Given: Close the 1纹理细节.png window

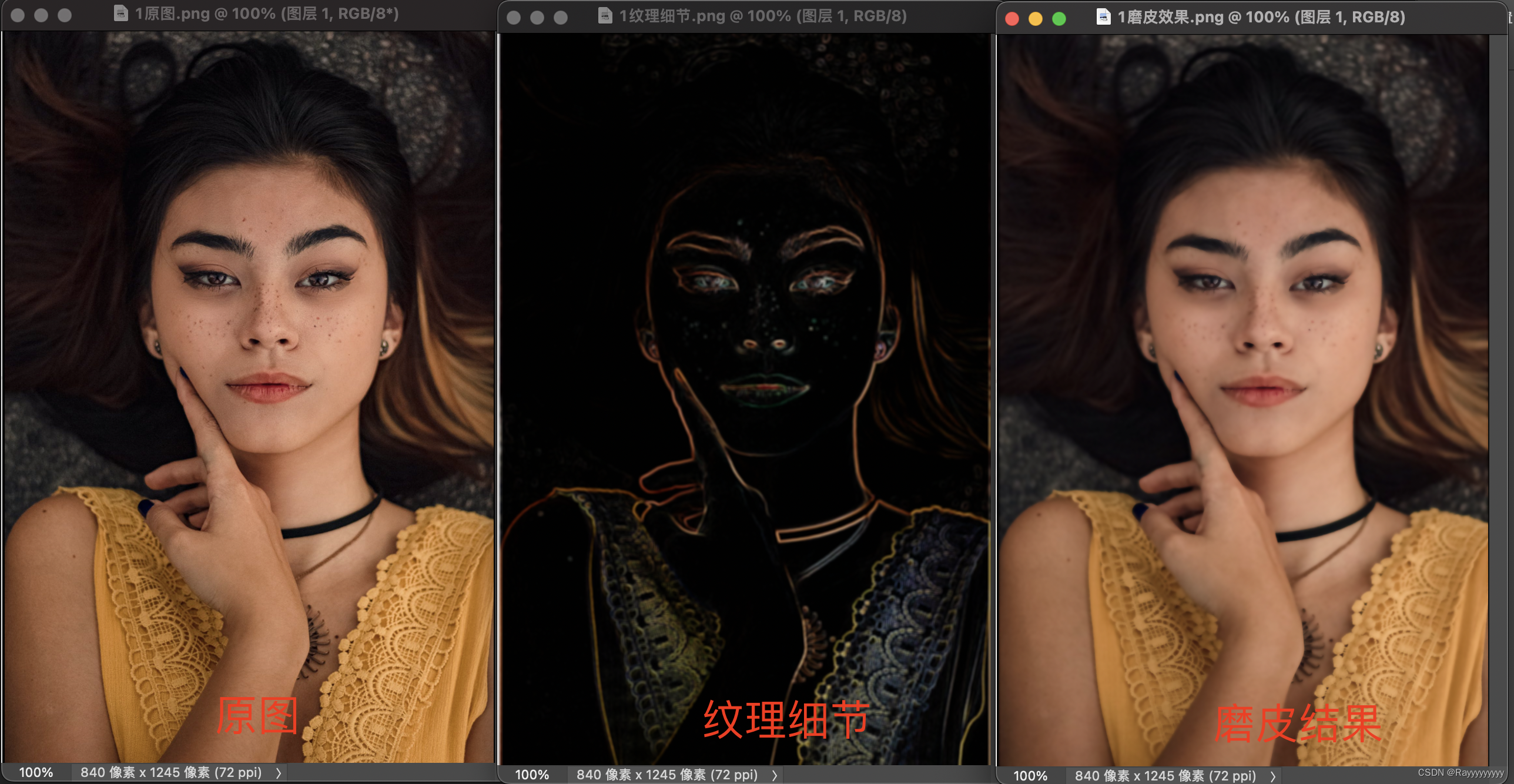Looking at the screenshot, I should point(514,18).
